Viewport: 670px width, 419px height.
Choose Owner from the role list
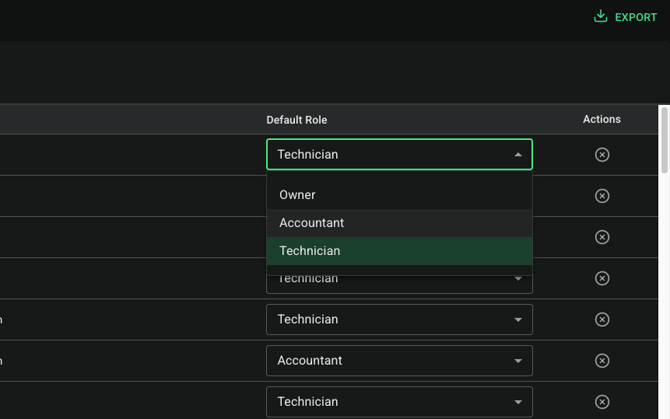(x=399, y=195)
